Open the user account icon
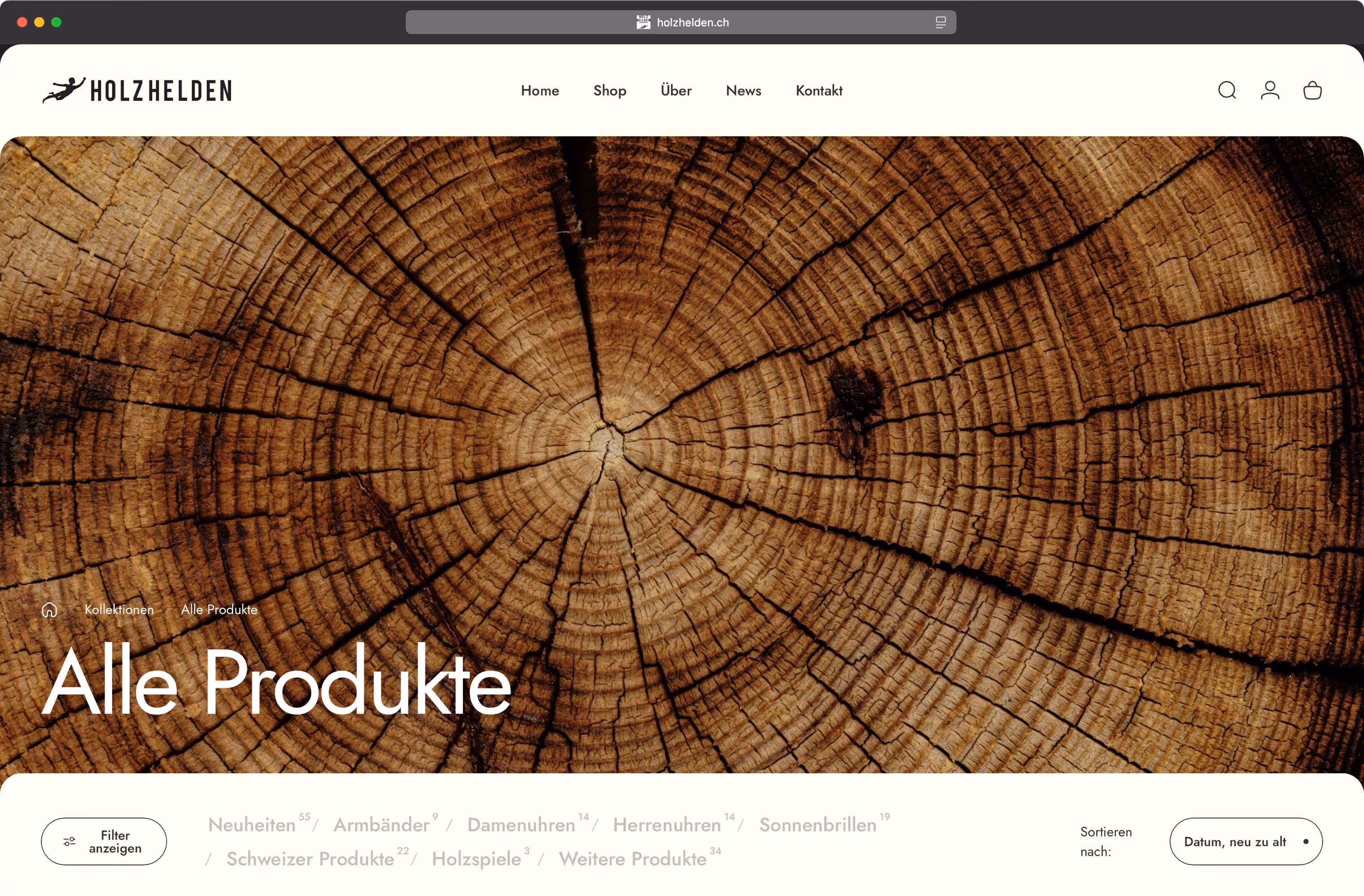 [x=1269, y=91]
